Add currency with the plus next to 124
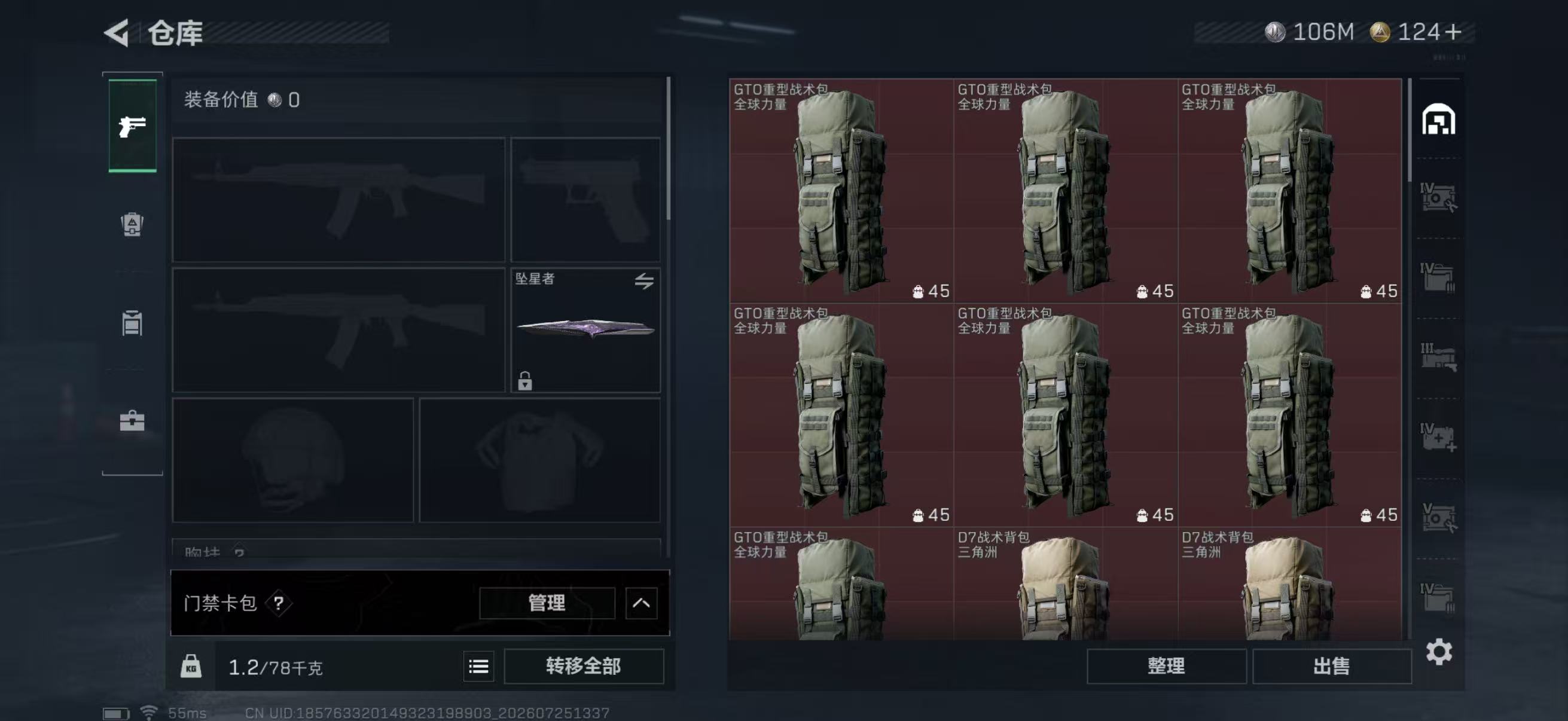This screenshot has width=1568, height=721. point(1453,32)
